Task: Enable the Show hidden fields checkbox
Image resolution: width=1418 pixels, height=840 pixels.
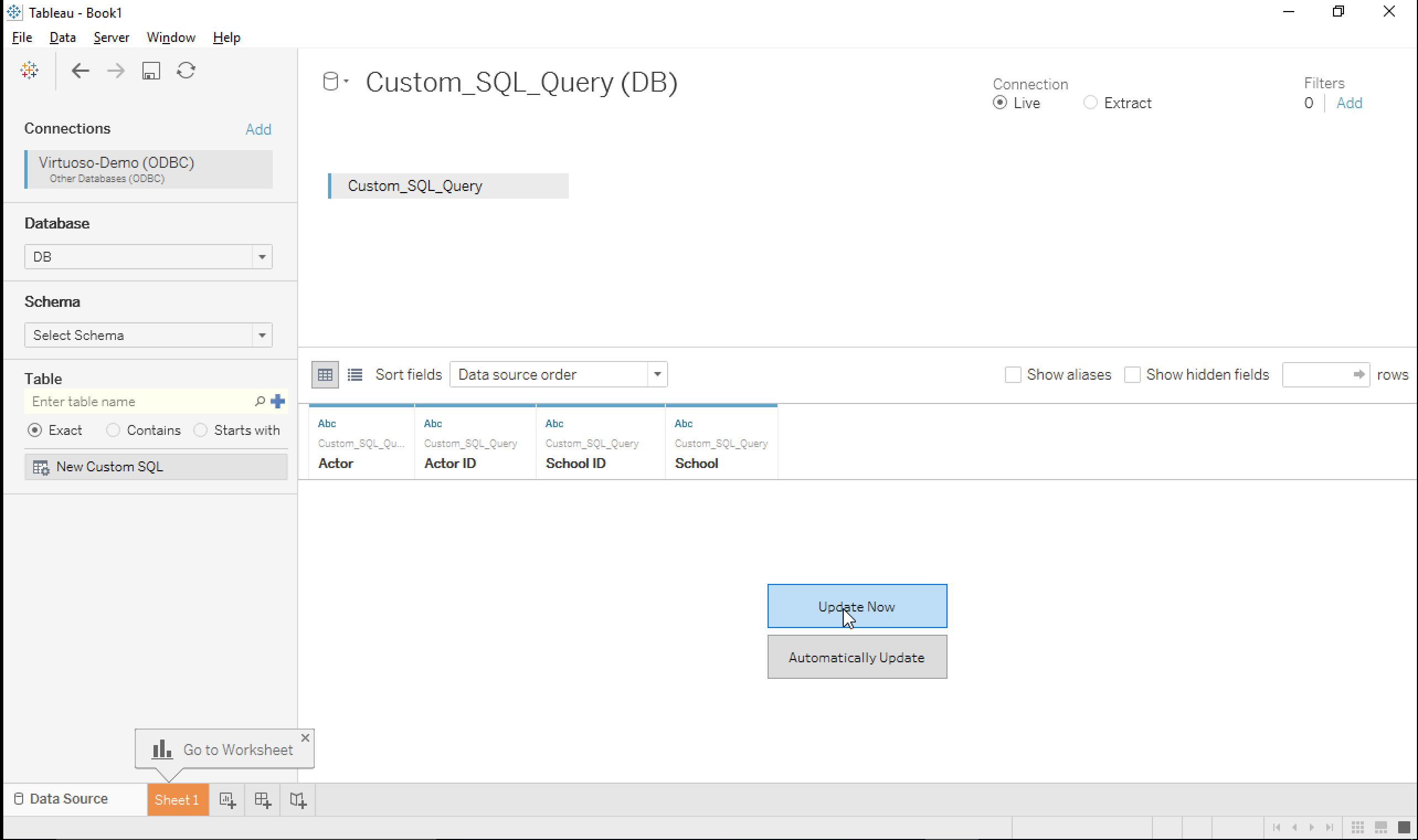Action: (x=1132, y=375)
